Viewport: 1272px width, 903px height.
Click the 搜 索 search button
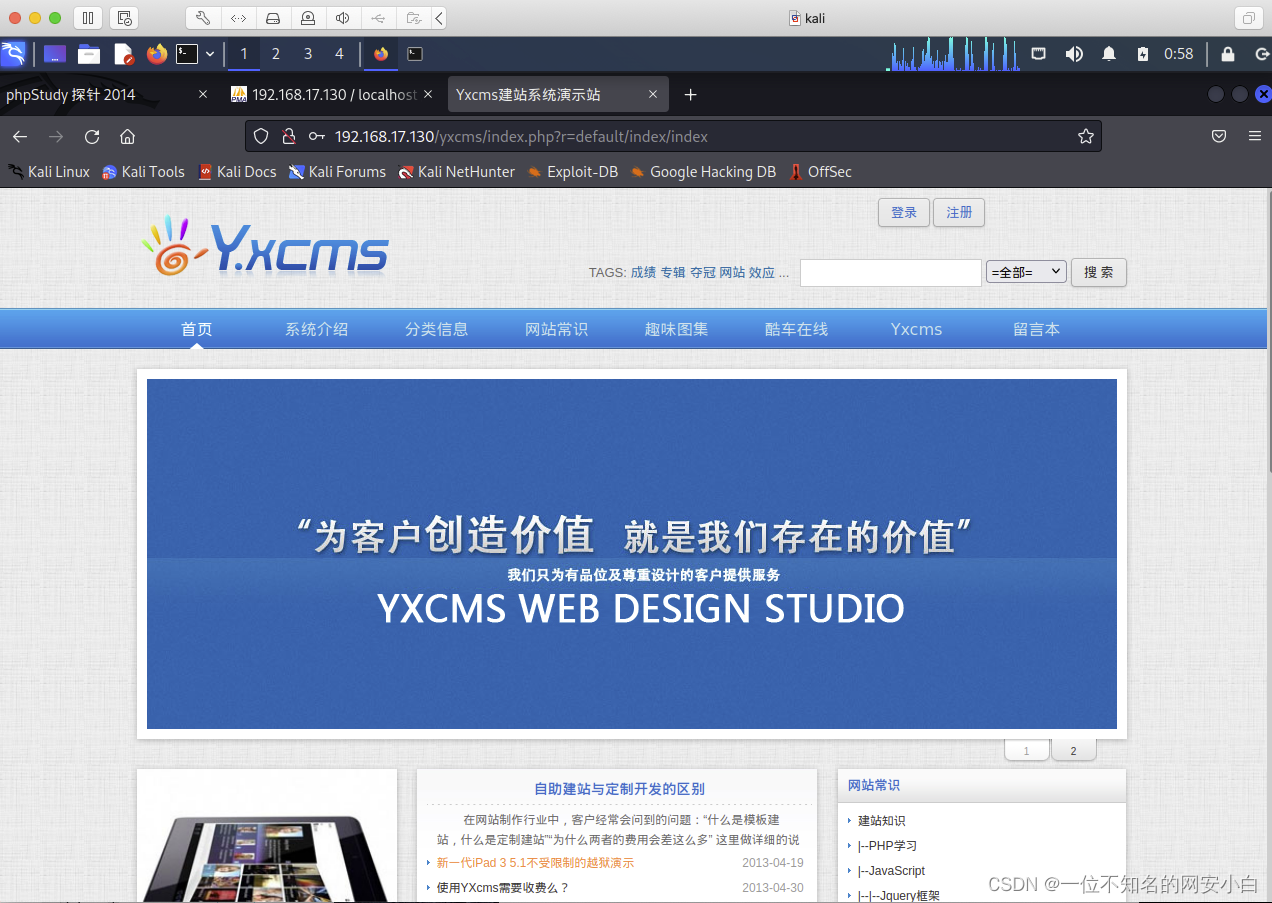click(x=1099, y=272)
